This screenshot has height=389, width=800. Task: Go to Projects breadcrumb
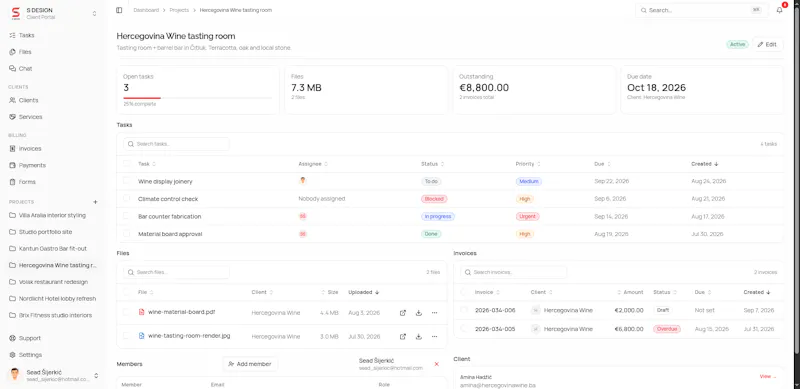point(179,10)
